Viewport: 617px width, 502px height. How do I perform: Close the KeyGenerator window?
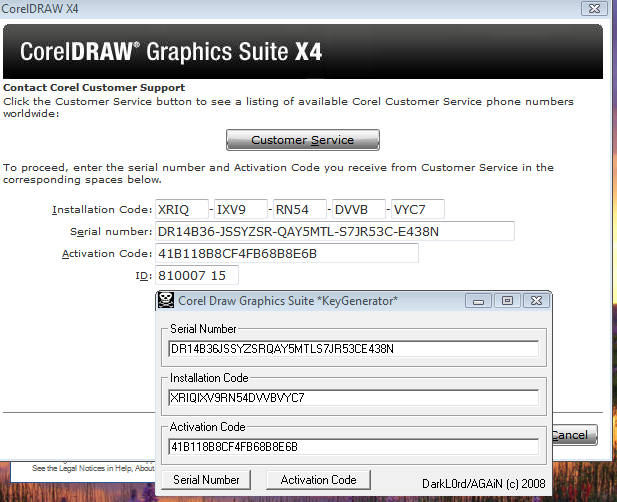[536, 301]
